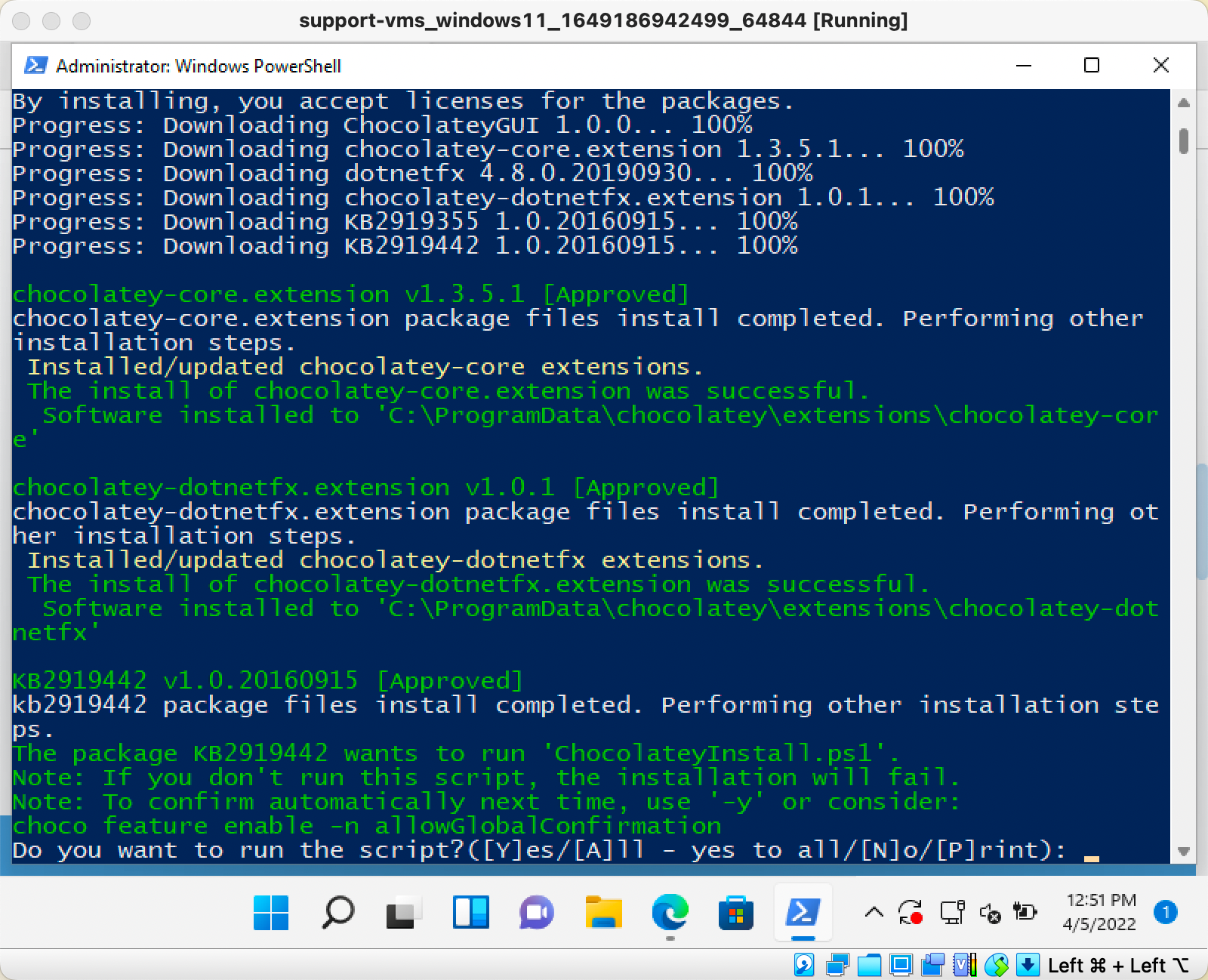Click the VM title 'support-vms_windows11' text

point(603,20)
